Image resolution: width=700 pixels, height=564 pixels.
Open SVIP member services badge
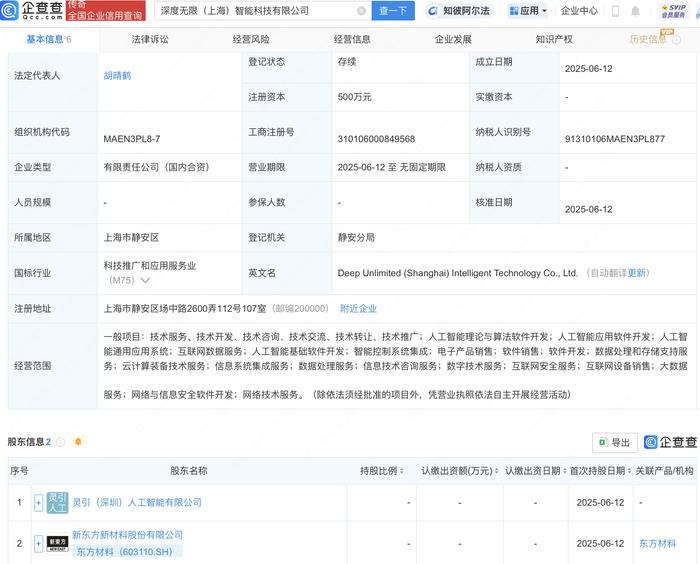coord(673,11)
